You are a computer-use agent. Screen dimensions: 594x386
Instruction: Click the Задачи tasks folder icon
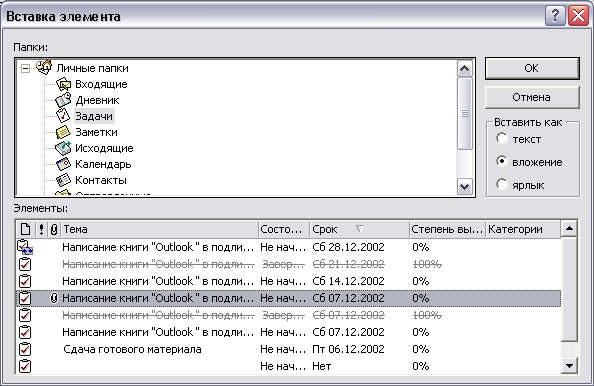click(63, 116)
